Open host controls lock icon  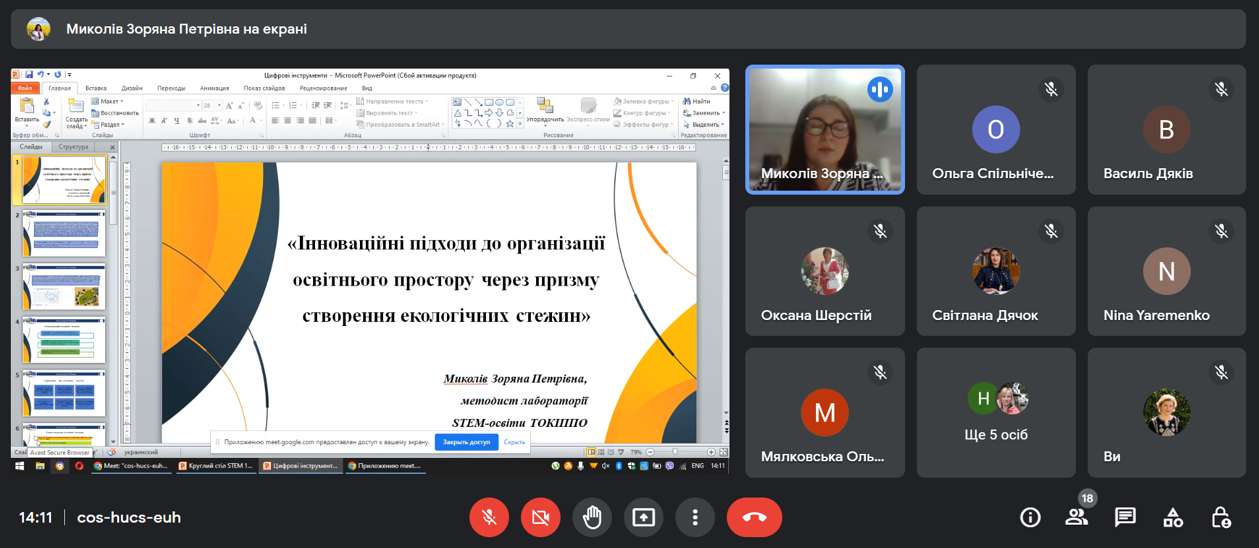(x=1221, y=517)
